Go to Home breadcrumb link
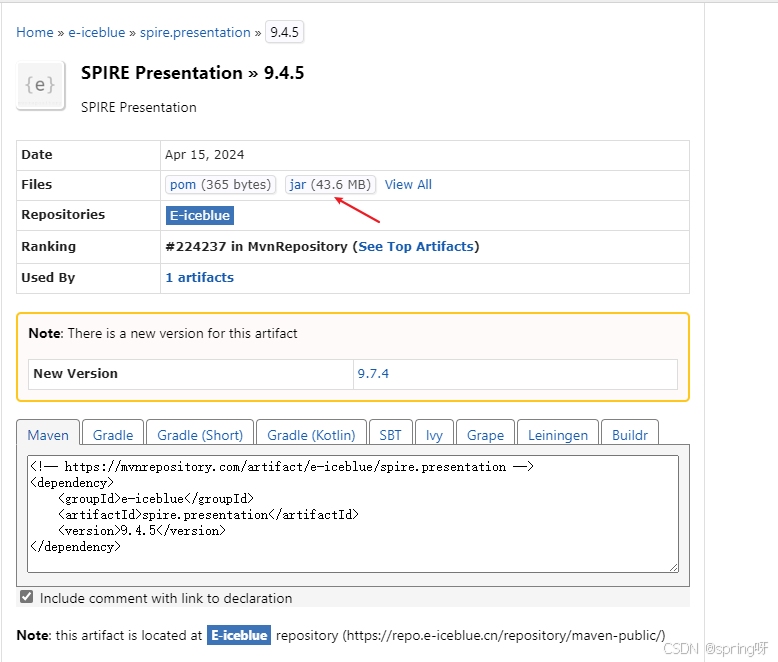The width and height of the screenshot is (778, 662). [35, 32]
